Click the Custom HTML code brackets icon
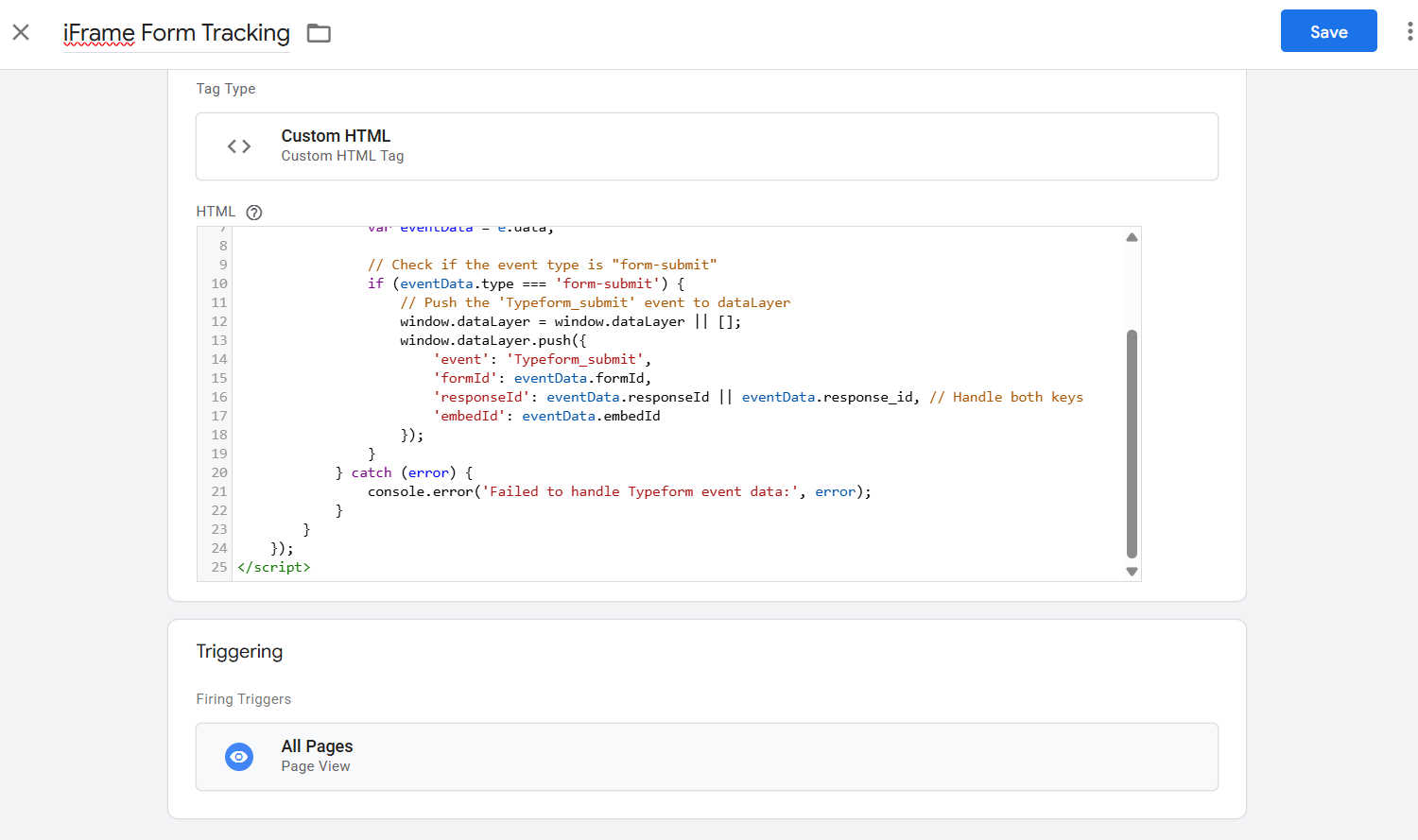1418x840 pixels. pyautogui.click(x=239, y=146)
